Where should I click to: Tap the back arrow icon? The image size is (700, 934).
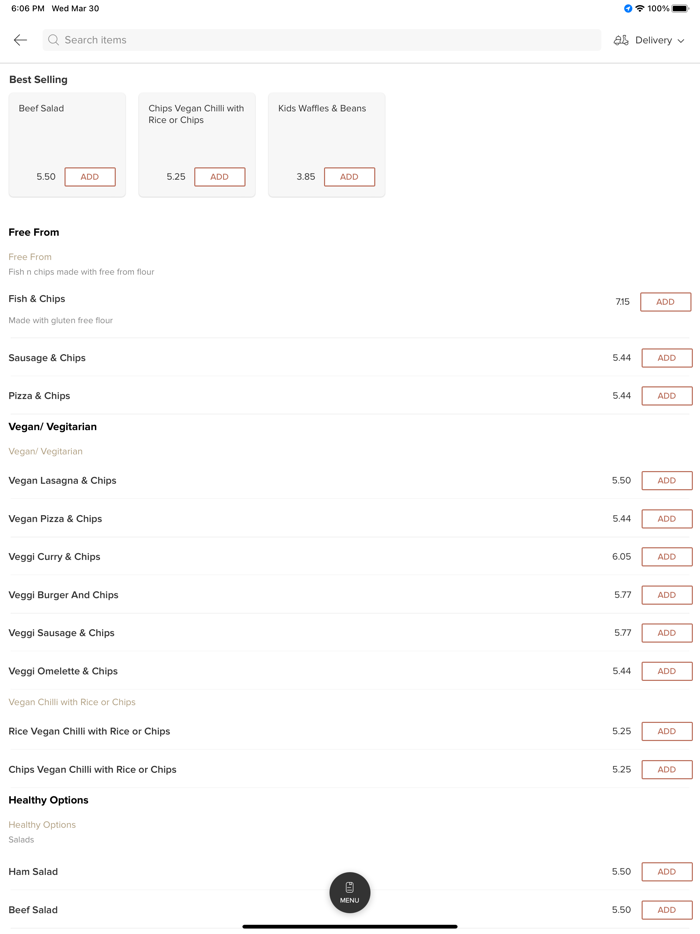point(20,40)
